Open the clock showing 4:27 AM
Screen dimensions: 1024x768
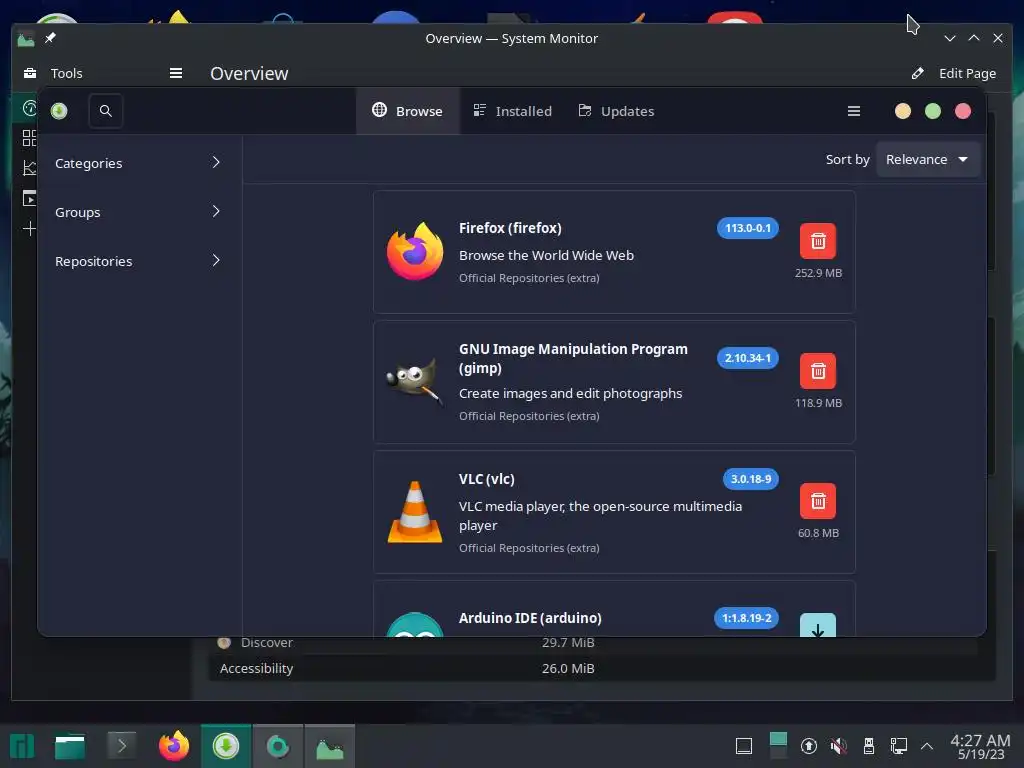click(x=980, y=746)
